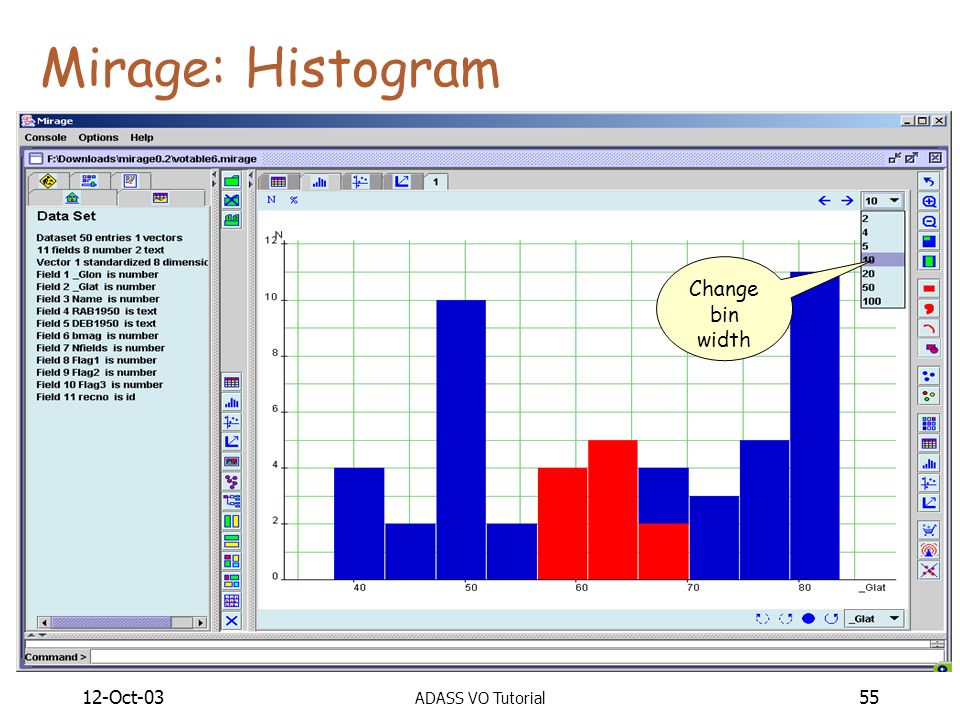The height and width of the screenshot is (720, 960).
Task: Open the _Glat axis field dropdown
Action: point(874,618)
